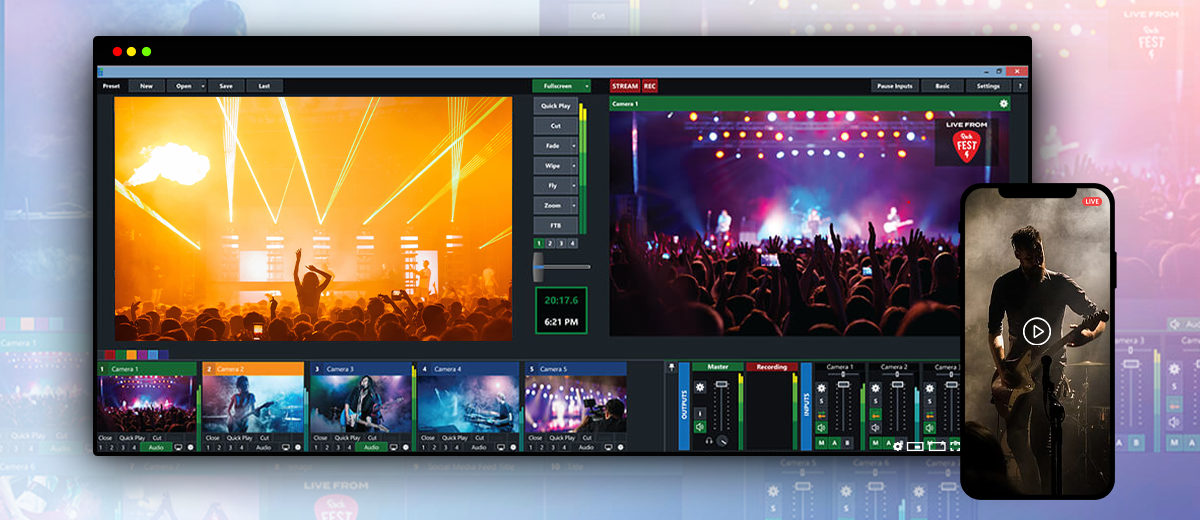Toggle Audio on Camera 1 input

click(156, 447)
